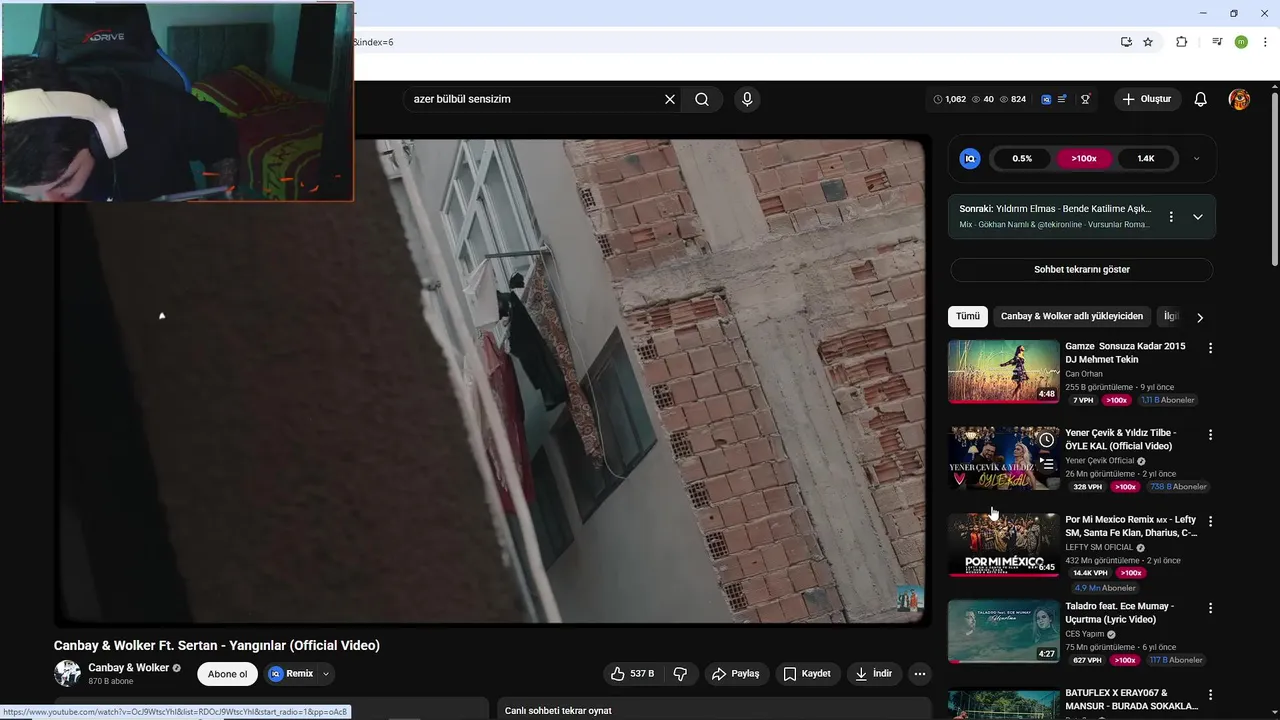Screen dimensions: 1280x720
Task: Open the Remix button dropdown arrow
Action: point(325,674)
